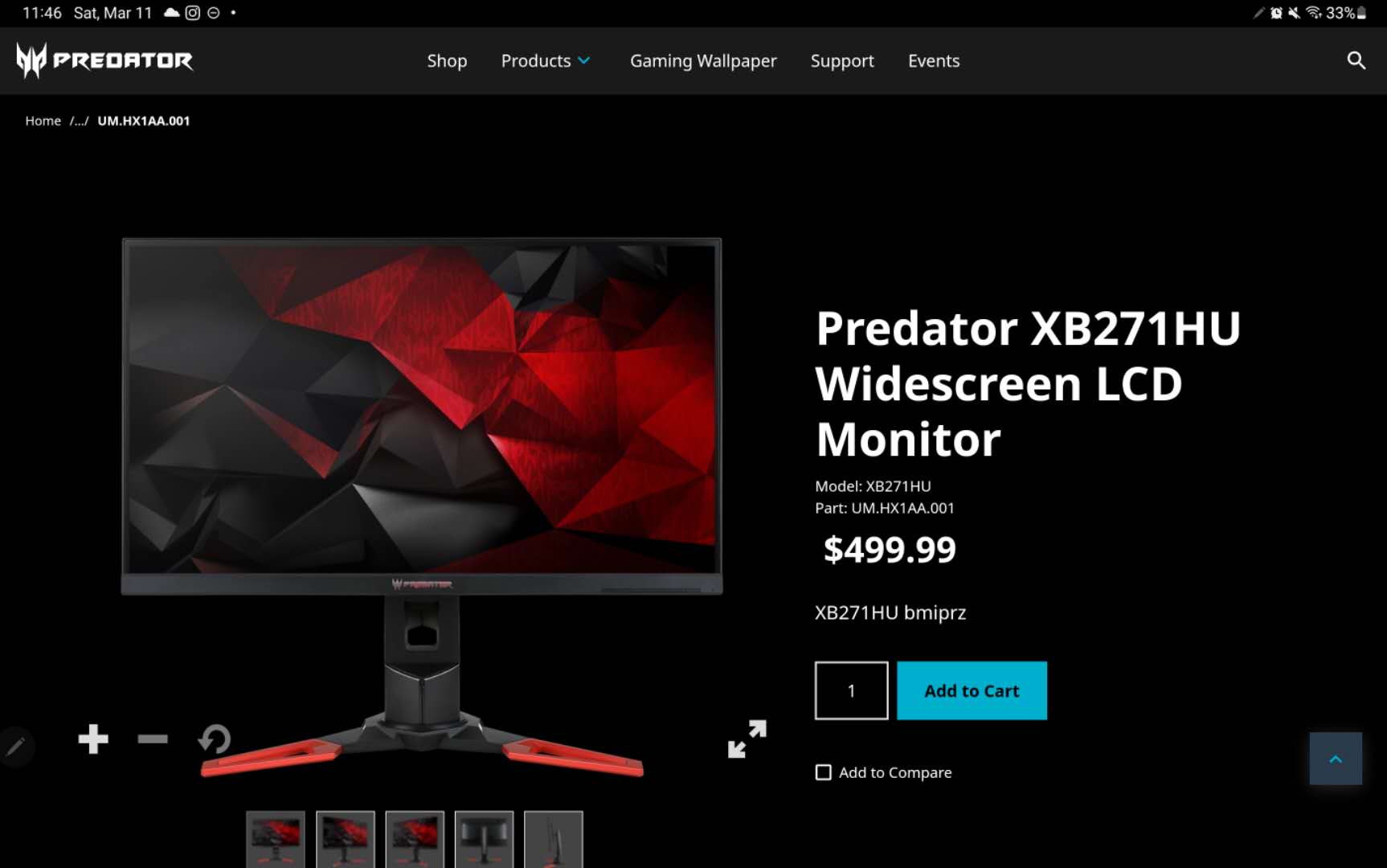Go to the Gaming Wallpaper page
This screenshot has width=1387, height=868.
click(x=703, y=61)
